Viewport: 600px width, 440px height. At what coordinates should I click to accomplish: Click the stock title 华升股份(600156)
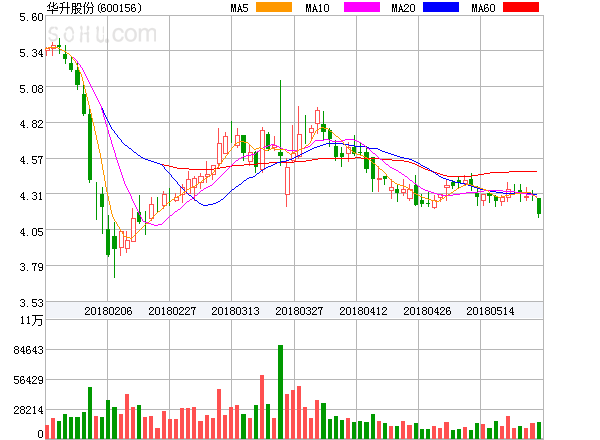point(94,8)
